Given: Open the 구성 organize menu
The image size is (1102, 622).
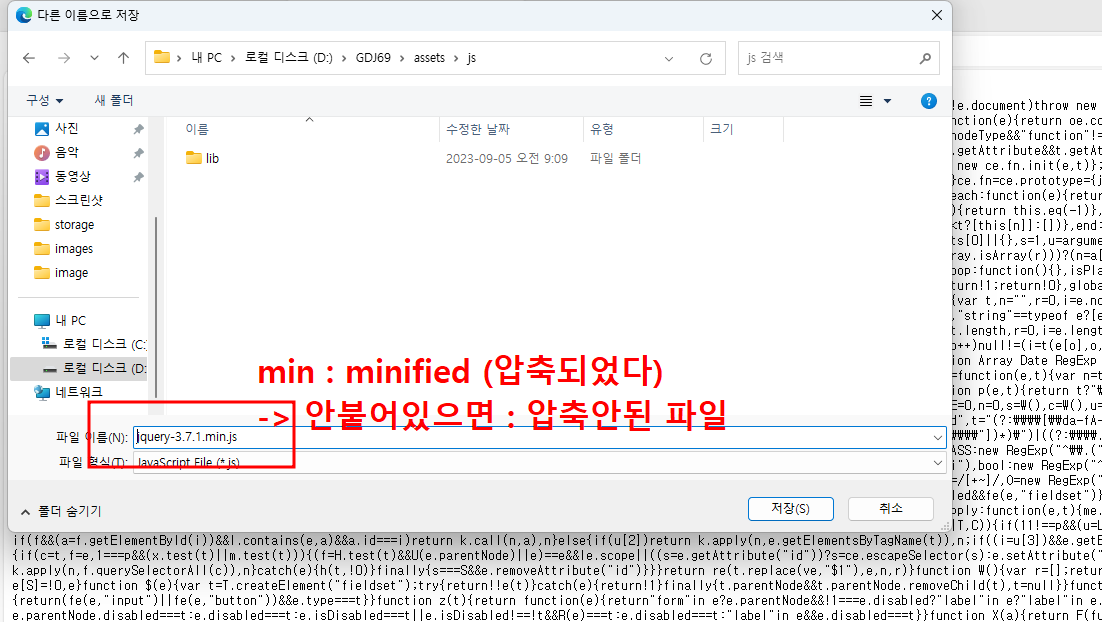Looking at the screenshot, I should click(45, 101).
